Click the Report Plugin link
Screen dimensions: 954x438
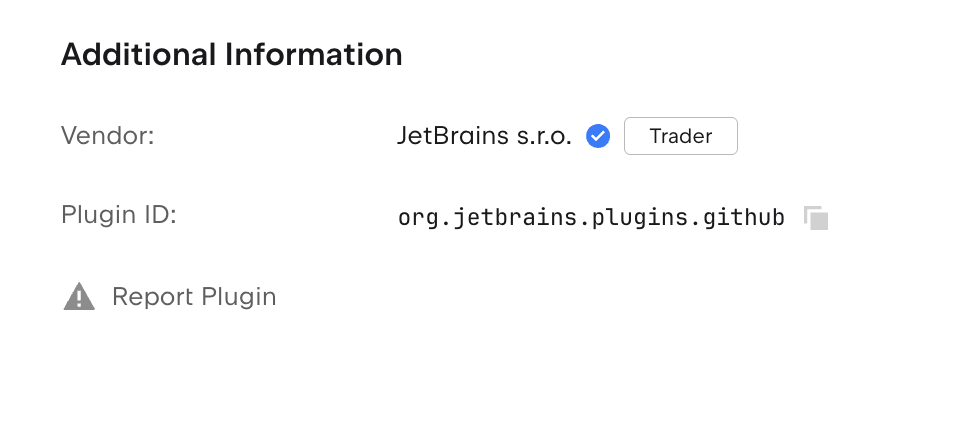[x=194, y=297]
